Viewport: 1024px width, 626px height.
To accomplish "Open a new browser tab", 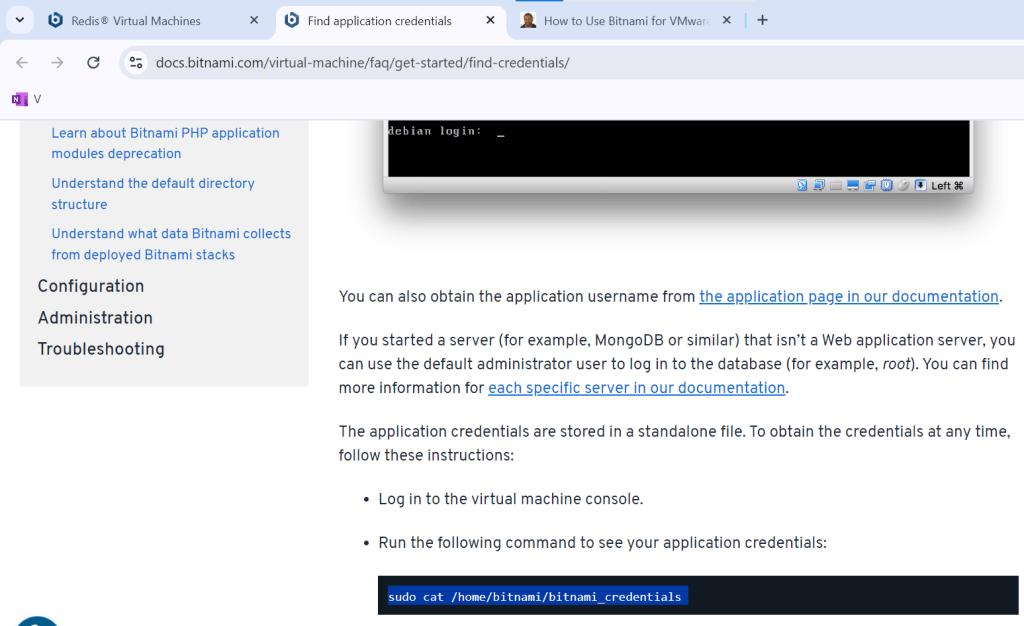I will pos(762,20).
